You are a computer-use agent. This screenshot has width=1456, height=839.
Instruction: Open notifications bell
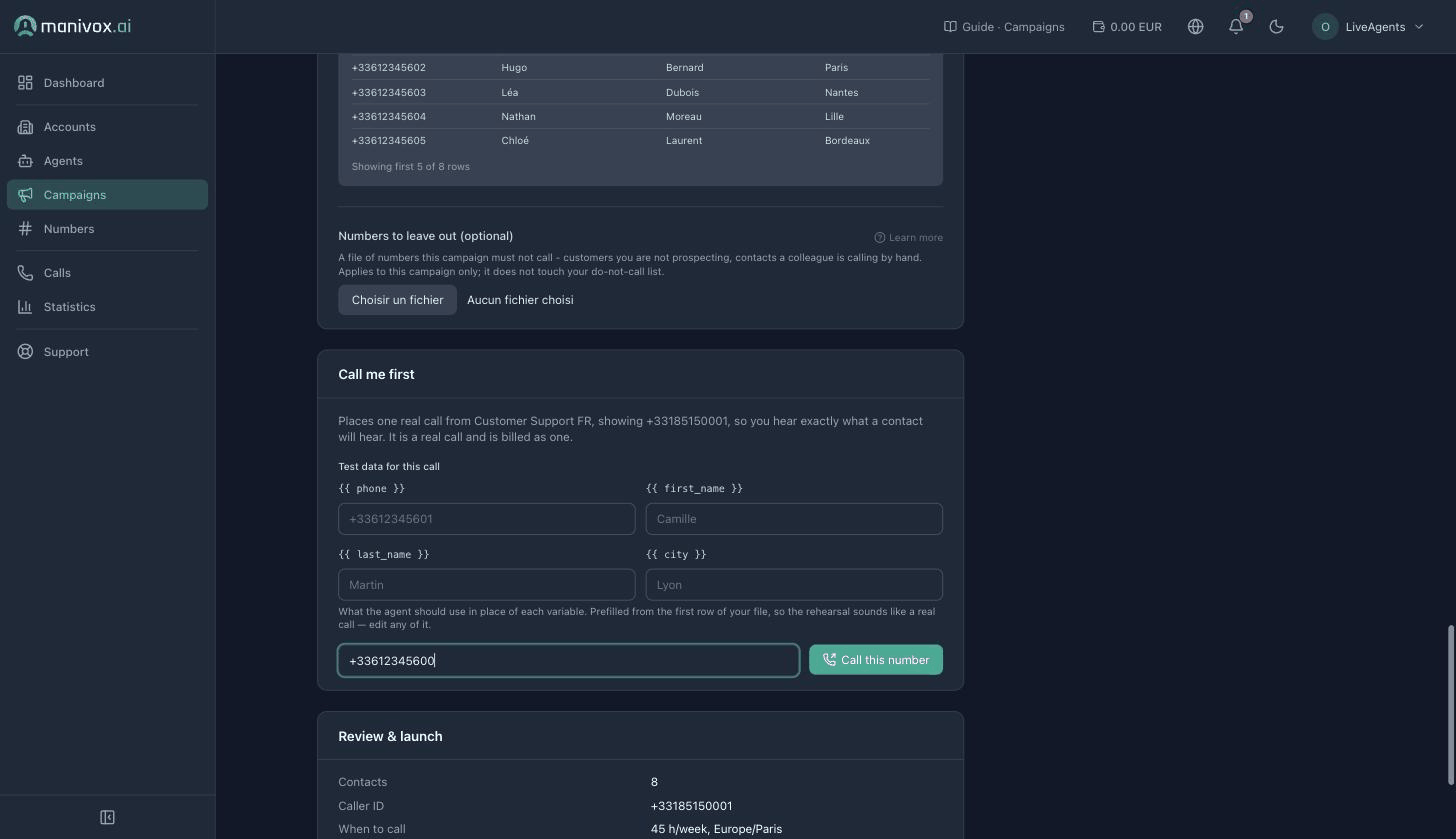pos(1236,27)
